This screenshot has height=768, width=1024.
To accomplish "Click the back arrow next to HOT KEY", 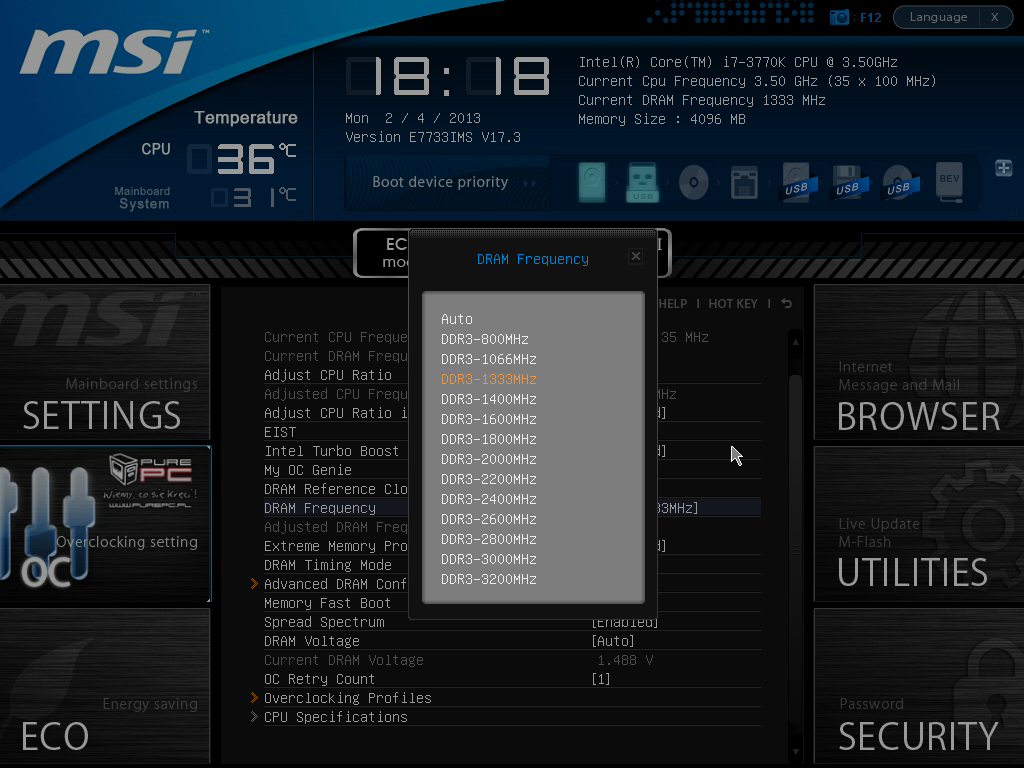I will (786, 304).
